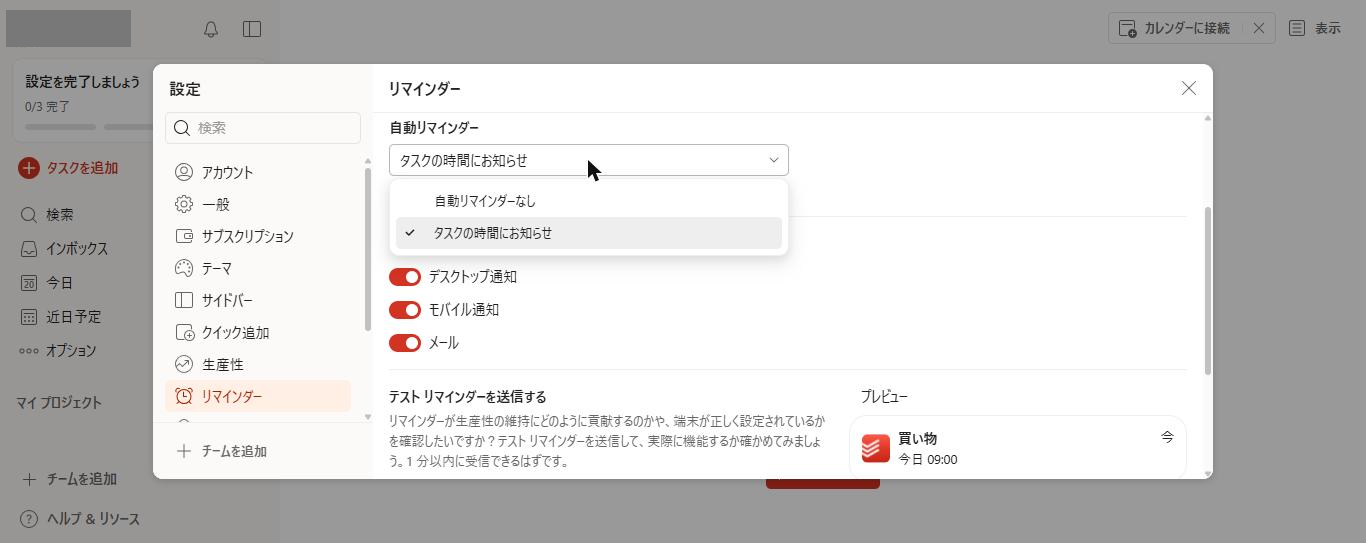Click チームを追加 in the settings dialog
This screenshot has height=543, width=1366.
222,451
